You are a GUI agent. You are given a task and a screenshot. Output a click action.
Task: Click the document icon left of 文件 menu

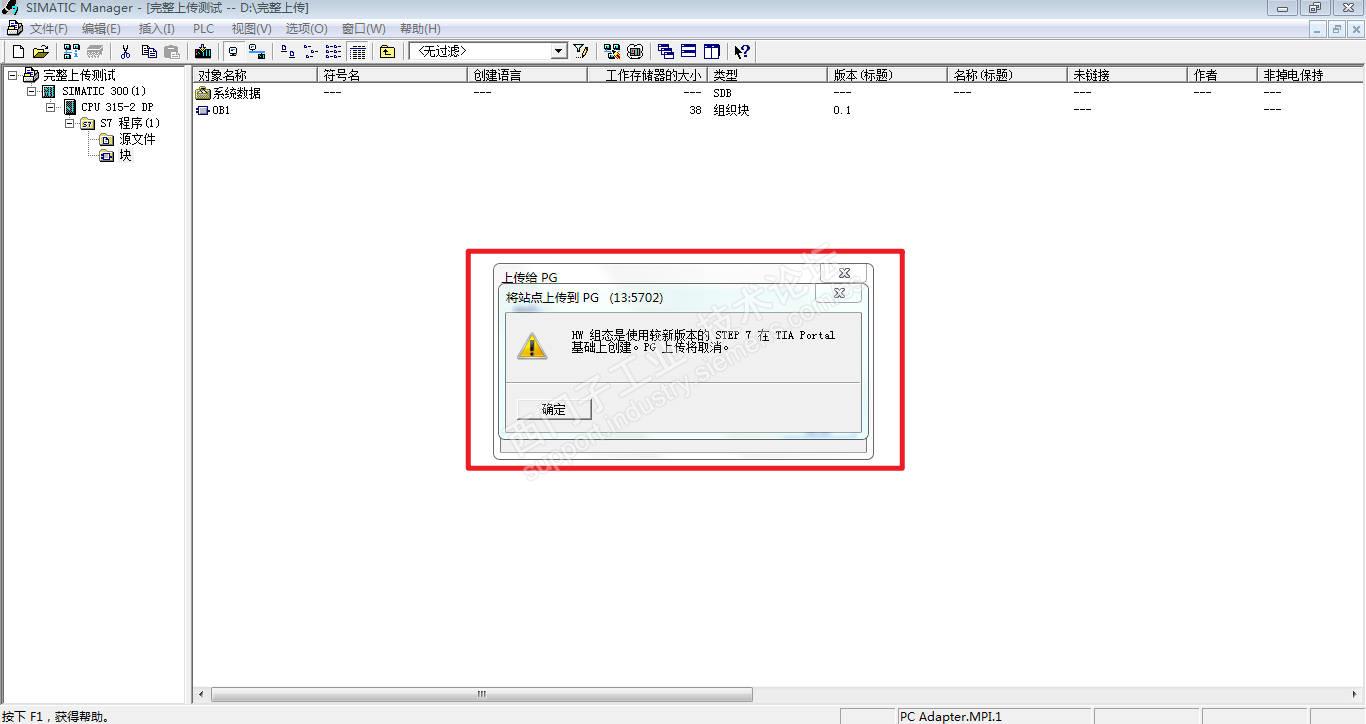pyautogui.click(x=14, y=28)
